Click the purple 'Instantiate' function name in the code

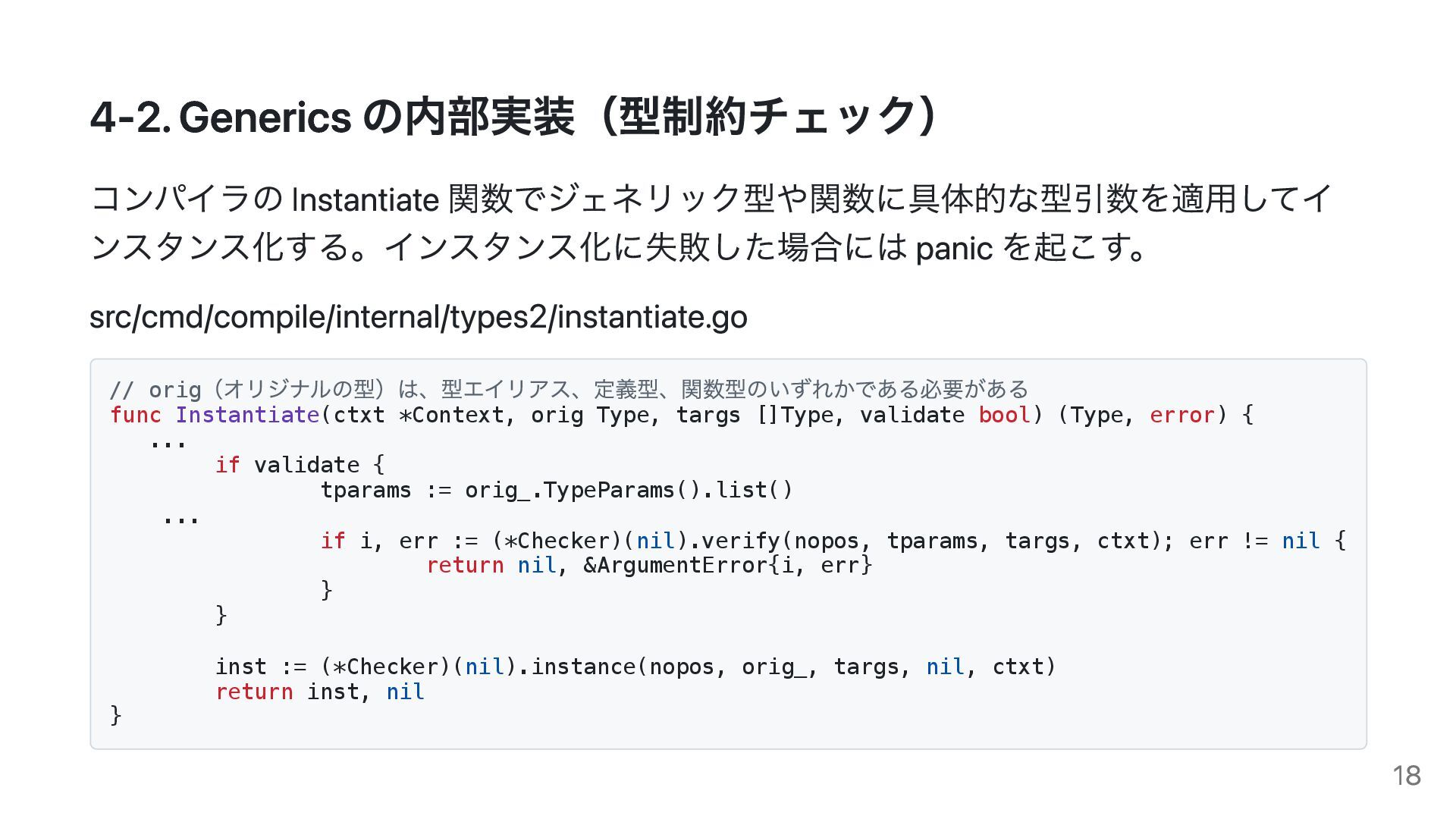[247, 415]
